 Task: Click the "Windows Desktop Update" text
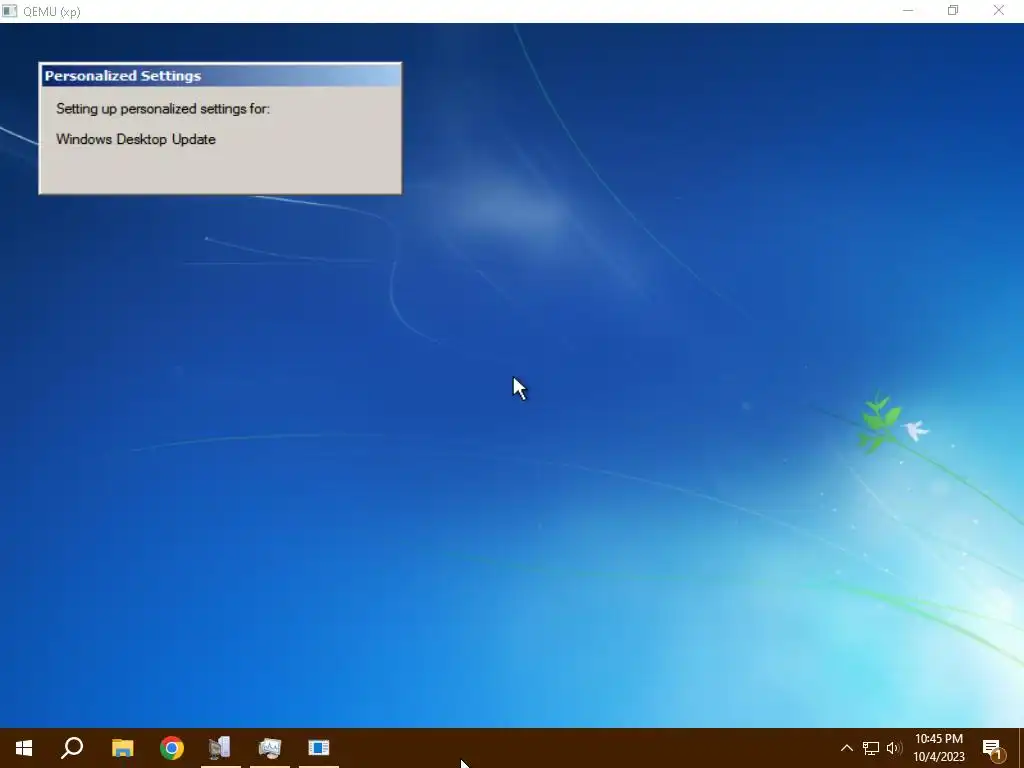click(x=136, y=139)
